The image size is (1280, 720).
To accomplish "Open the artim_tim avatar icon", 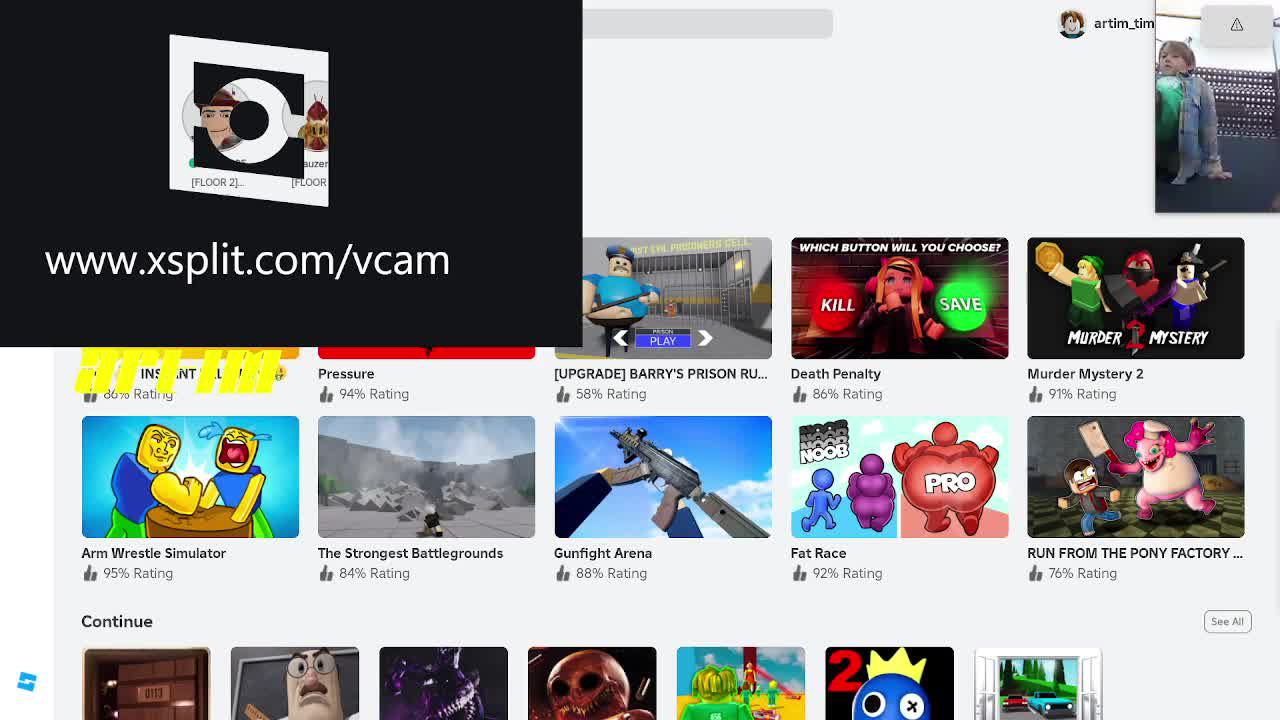I will 1072,24.
